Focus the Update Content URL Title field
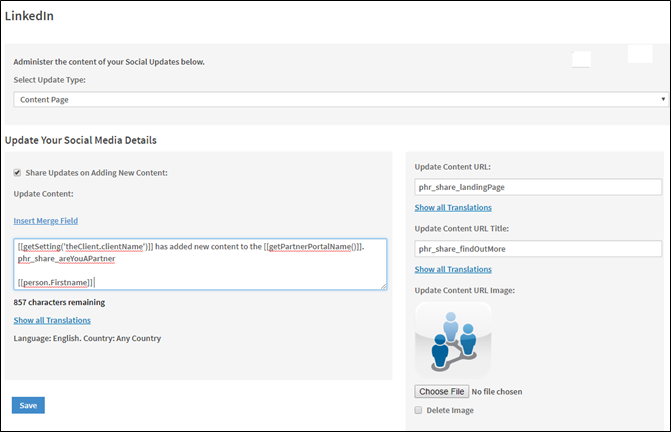The height and width of the screenshot is (432, 671). [538, 249]
